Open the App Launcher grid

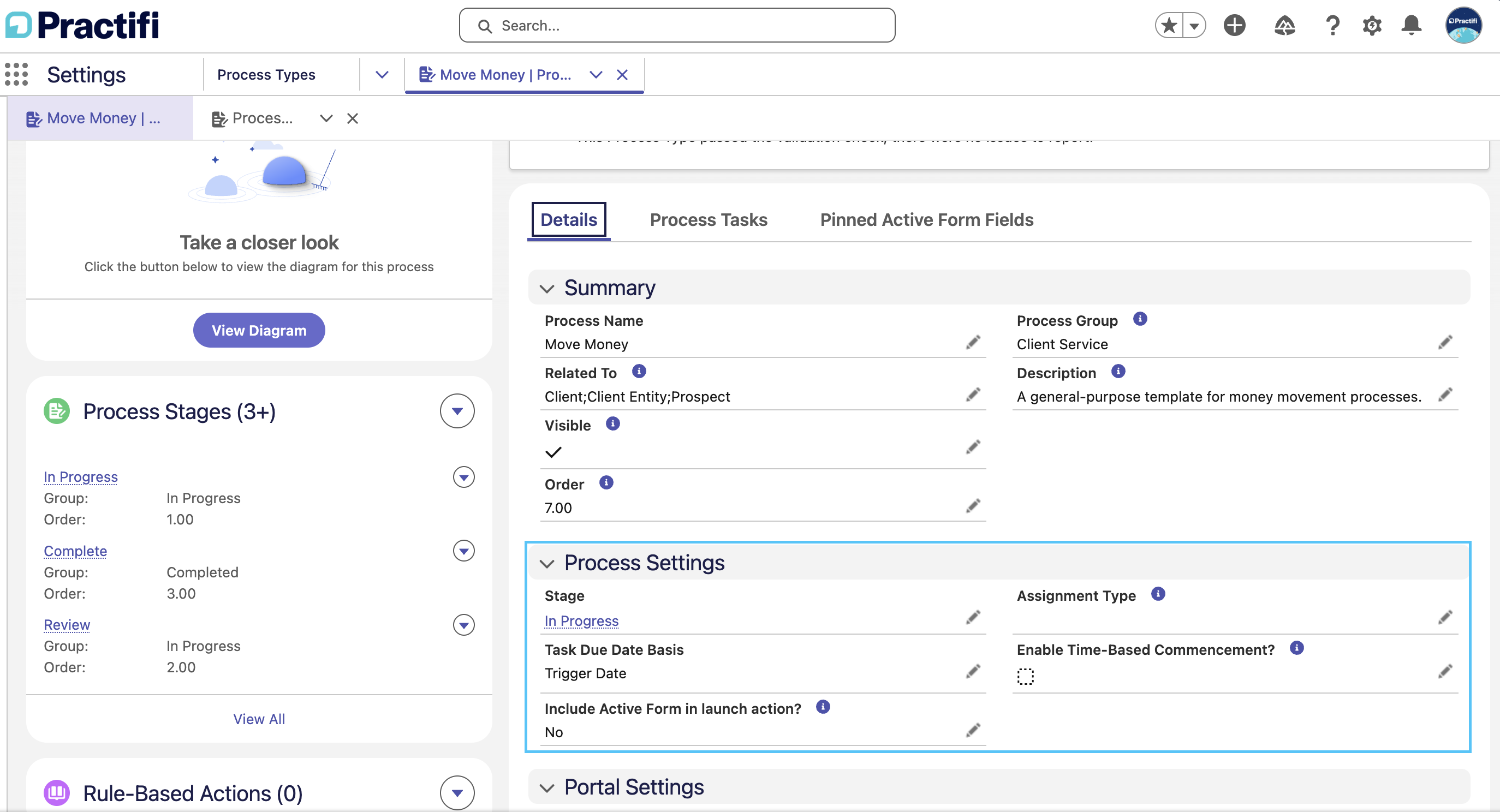click(x=16, y=75)
